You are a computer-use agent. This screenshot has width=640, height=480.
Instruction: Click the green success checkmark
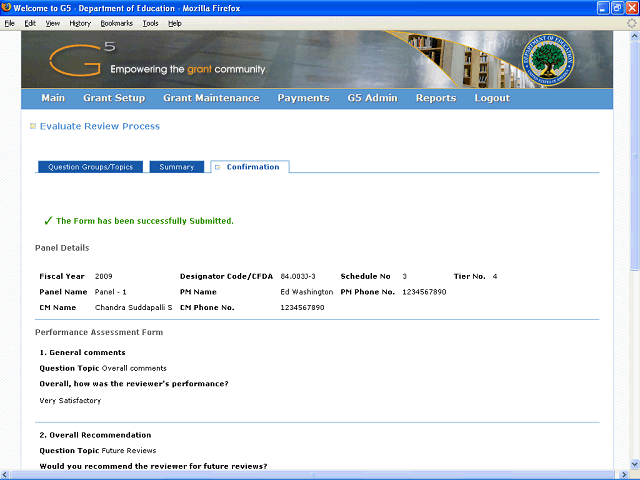[x=48, y=221]
